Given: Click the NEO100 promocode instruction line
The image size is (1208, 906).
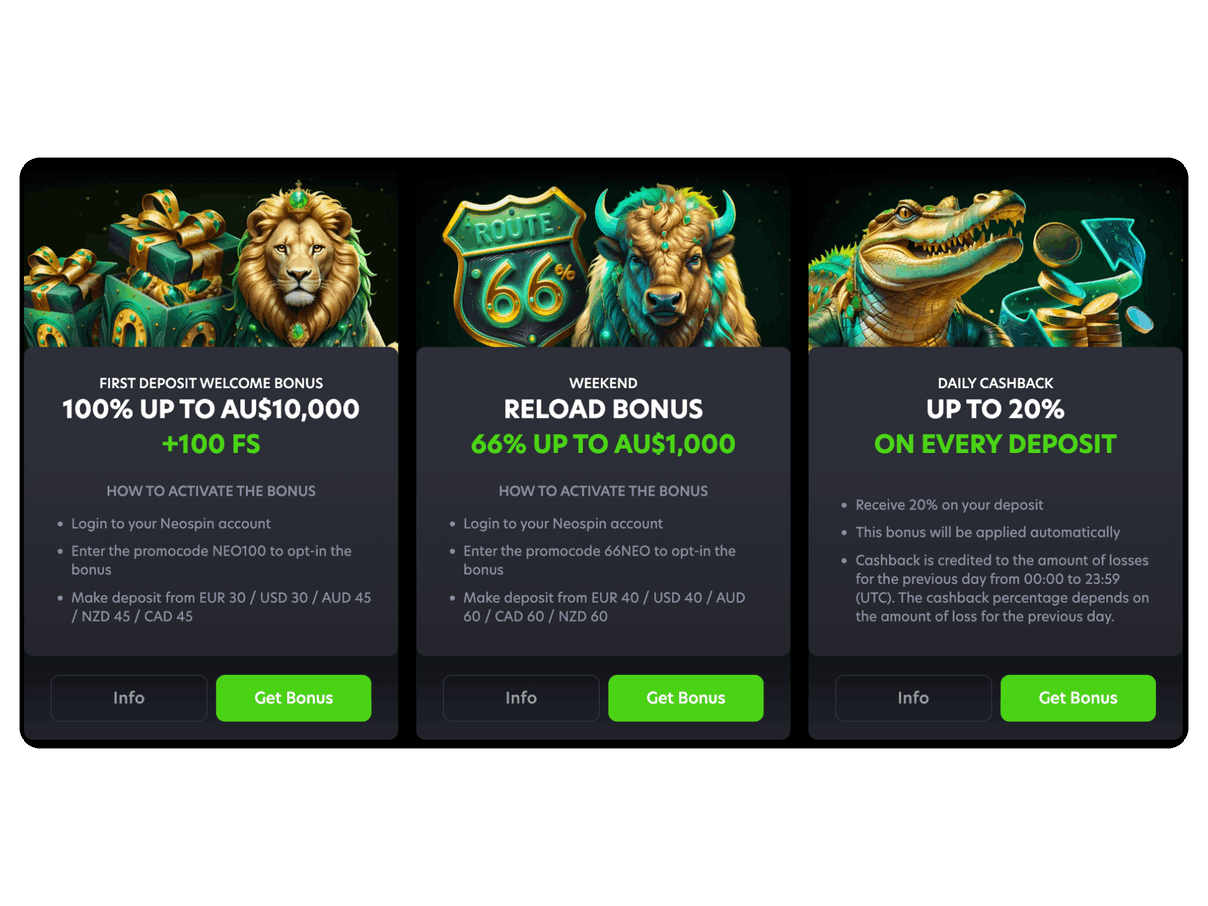Looking at the screenshot, I should click(211, 560).
